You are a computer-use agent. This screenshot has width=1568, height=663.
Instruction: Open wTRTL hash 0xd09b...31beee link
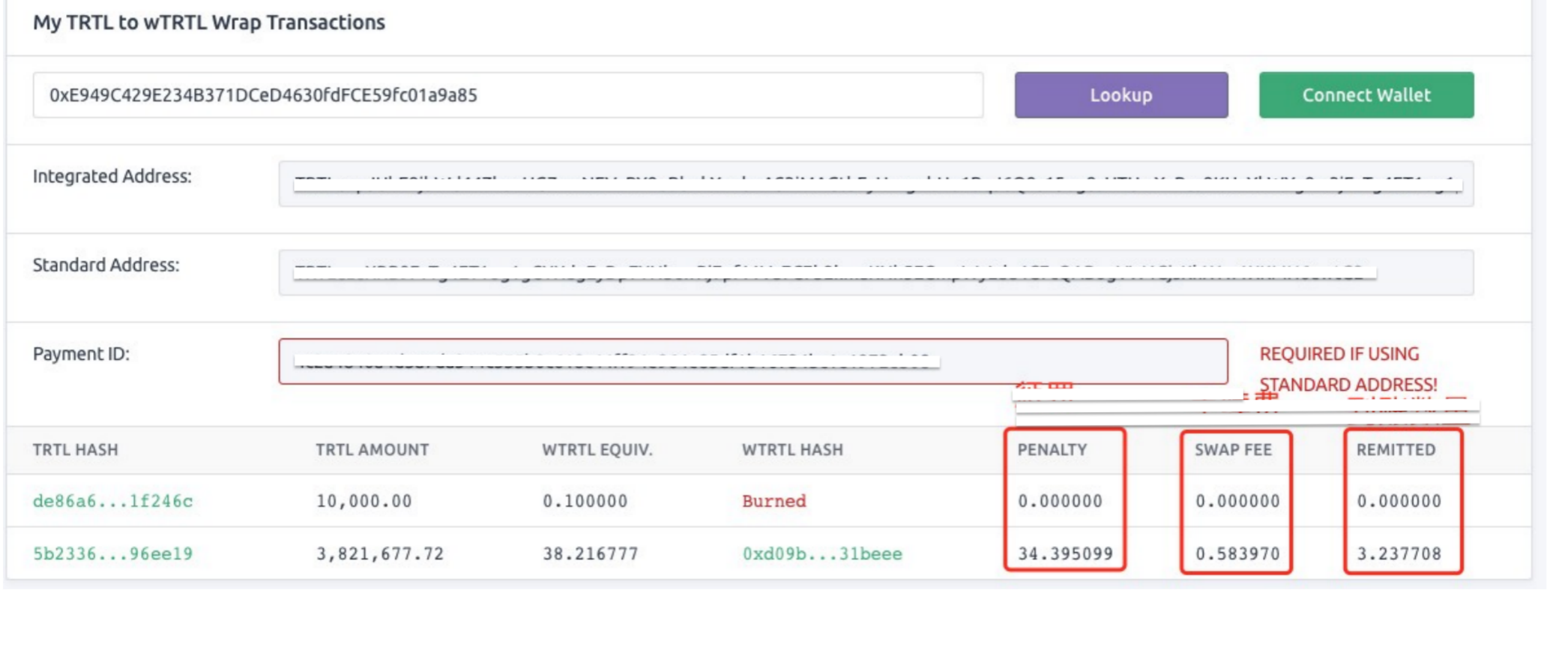tap(822, 554)
